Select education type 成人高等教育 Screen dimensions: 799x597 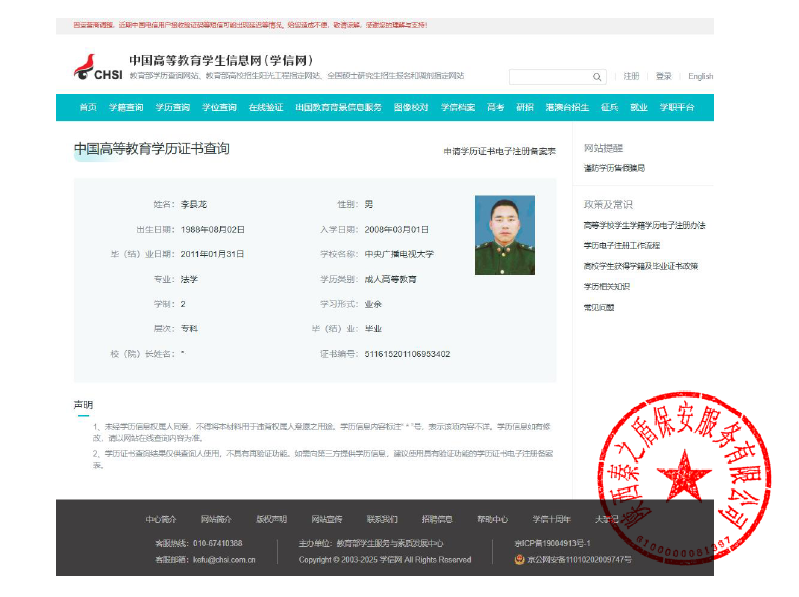tap(390, 279)
